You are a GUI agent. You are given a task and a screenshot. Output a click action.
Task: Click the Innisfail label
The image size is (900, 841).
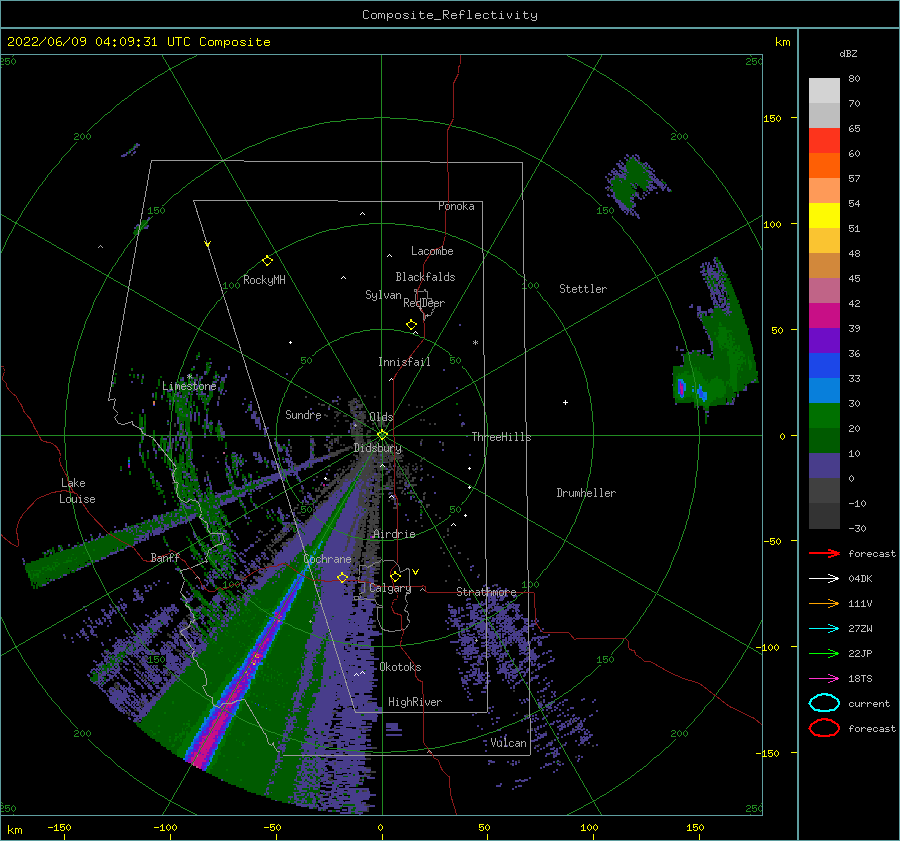click(404, 362)
